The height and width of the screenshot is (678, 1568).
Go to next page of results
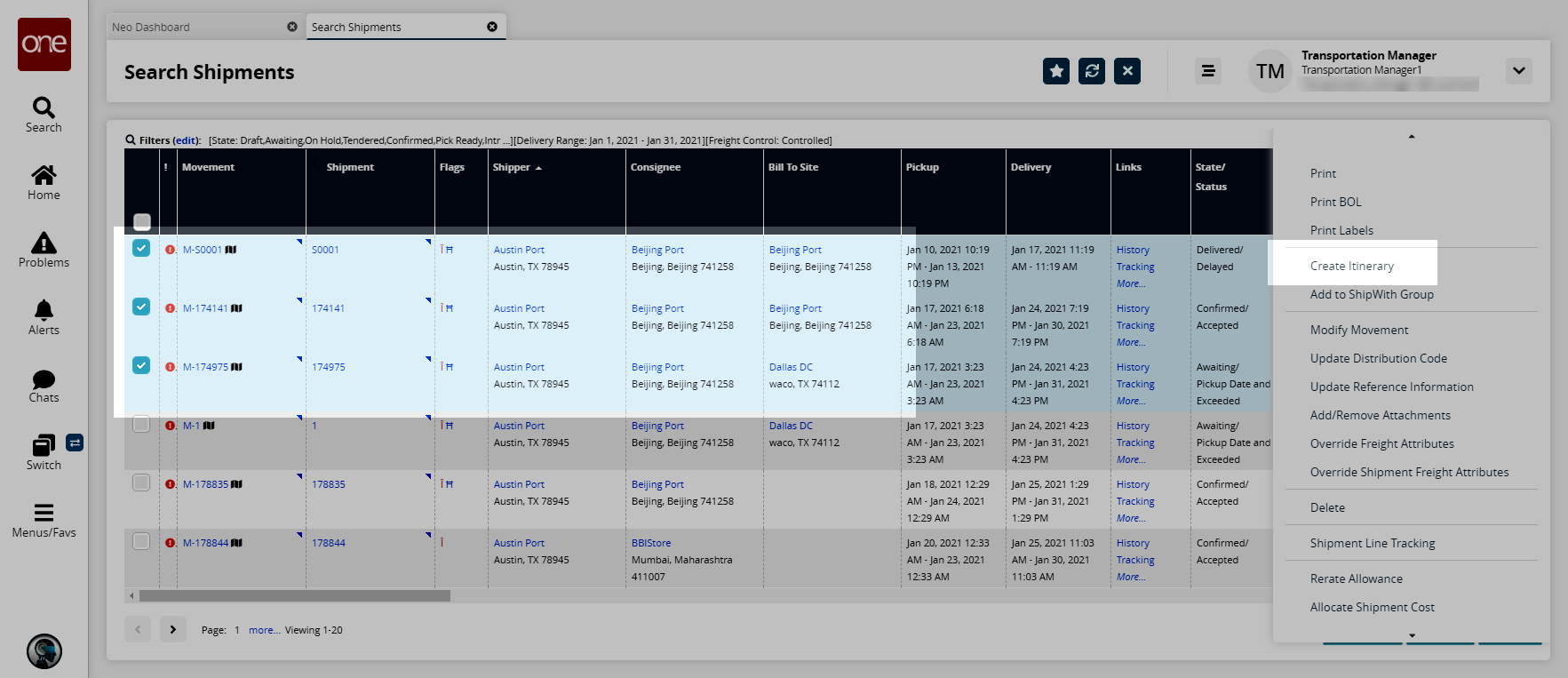pyautogui.click(x=173, y=629)
